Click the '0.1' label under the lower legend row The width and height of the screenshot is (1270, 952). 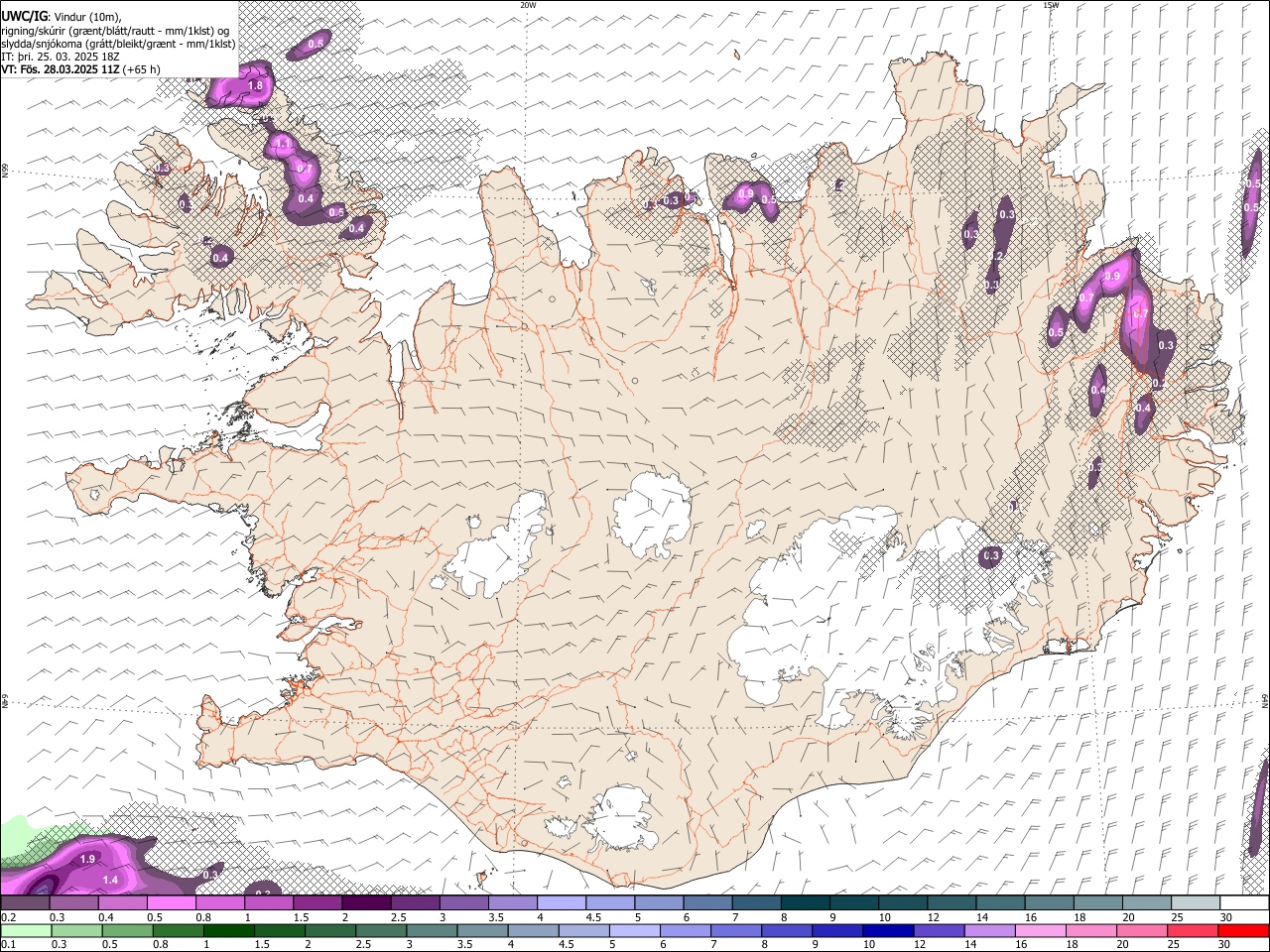pyautogui.click(x=9, y=944)
